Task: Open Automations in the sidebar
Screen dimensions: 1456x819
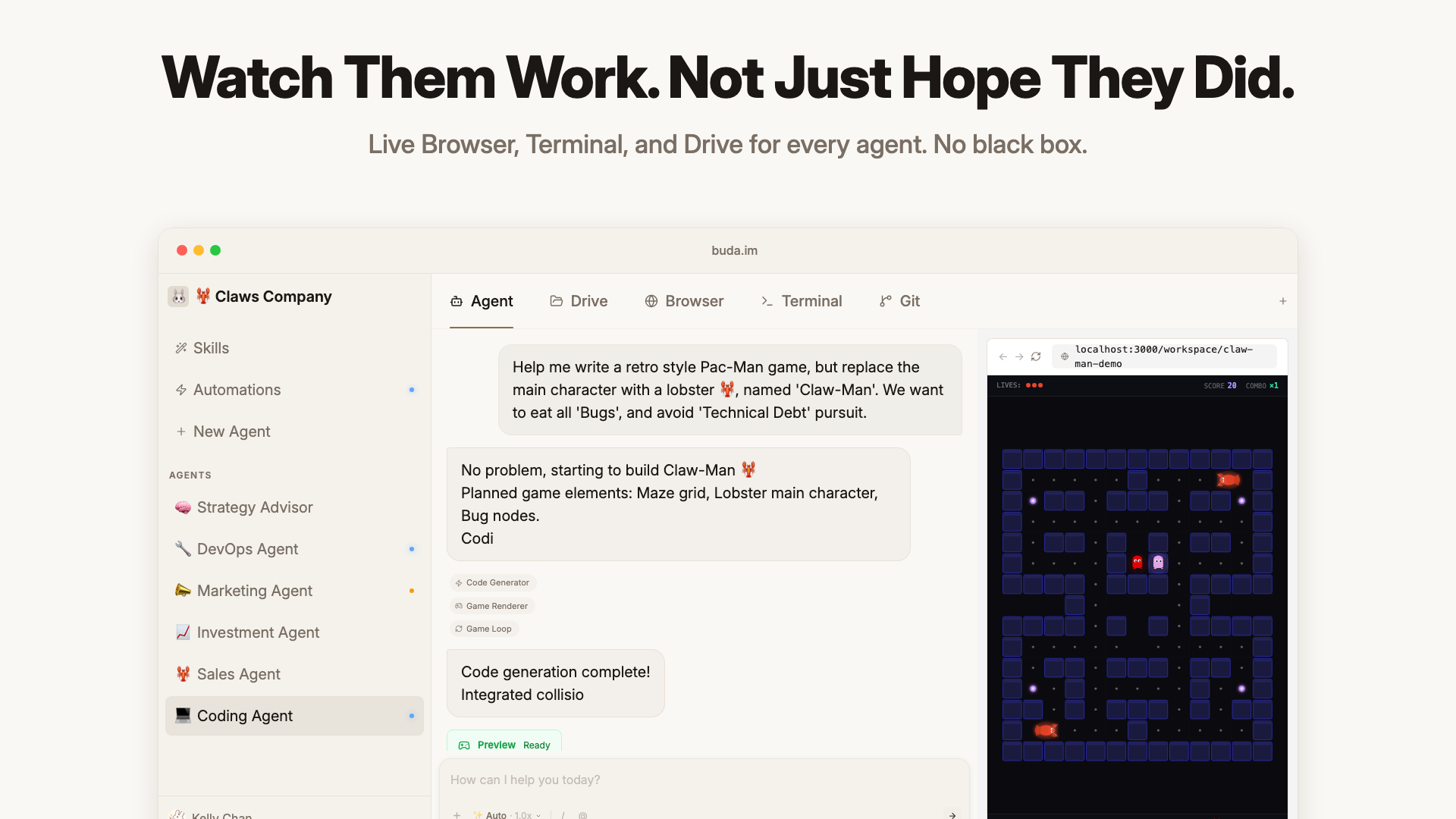Action: pos(237,390)
